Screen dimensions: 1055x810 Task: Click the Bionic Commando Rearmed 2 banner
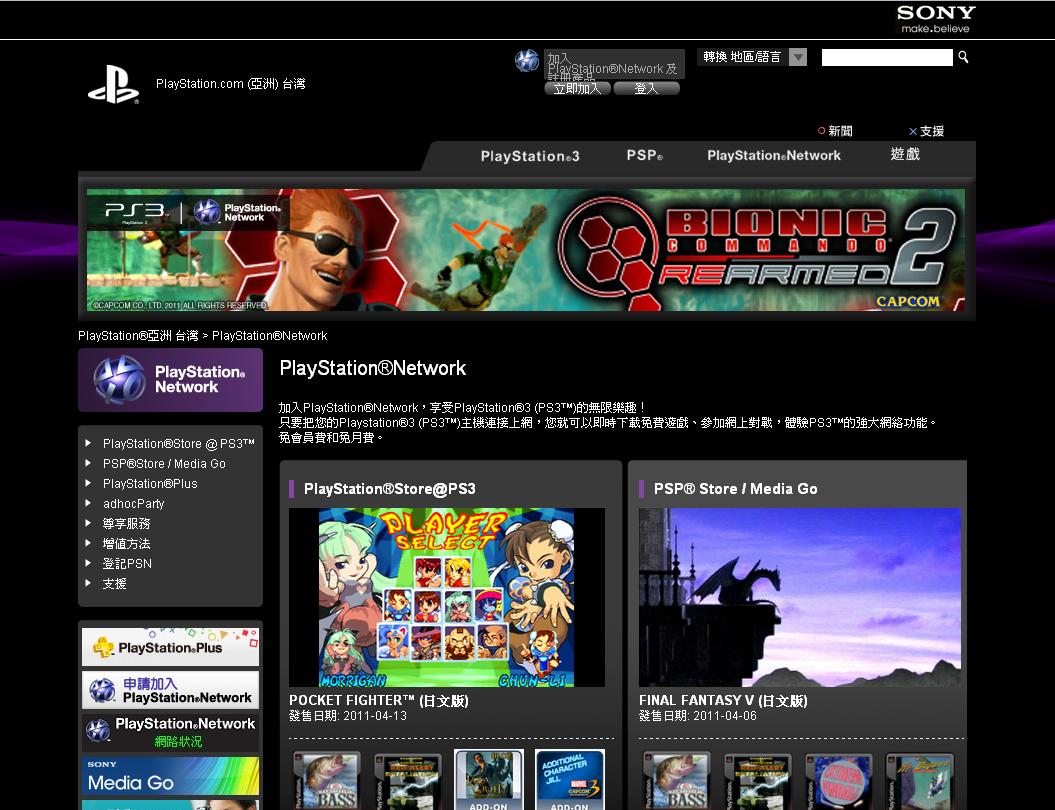click(x=526, y=250)
